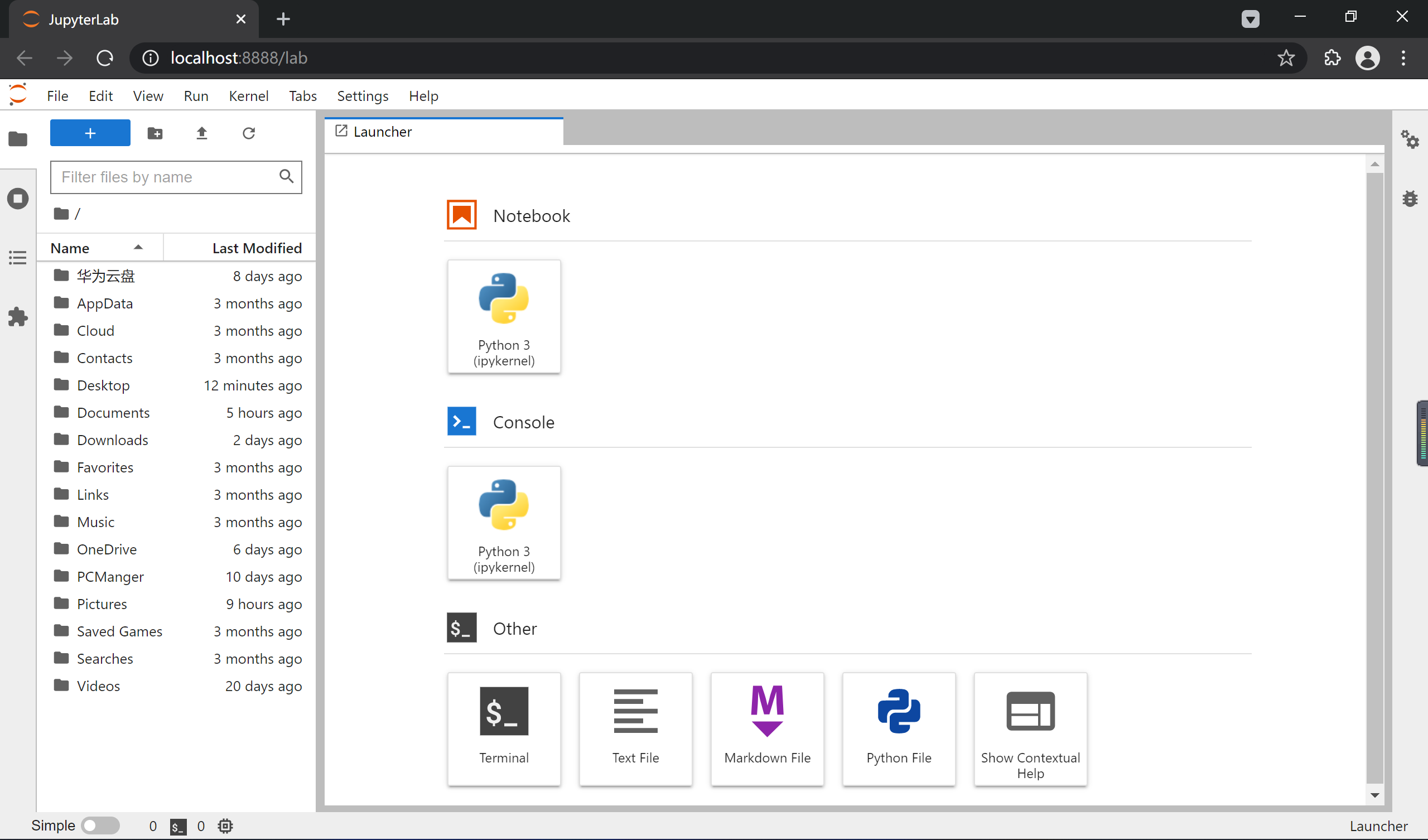The image size is (1428, 840).
Task: Open the Tabs menu
Action: click(x=302, y=96)
